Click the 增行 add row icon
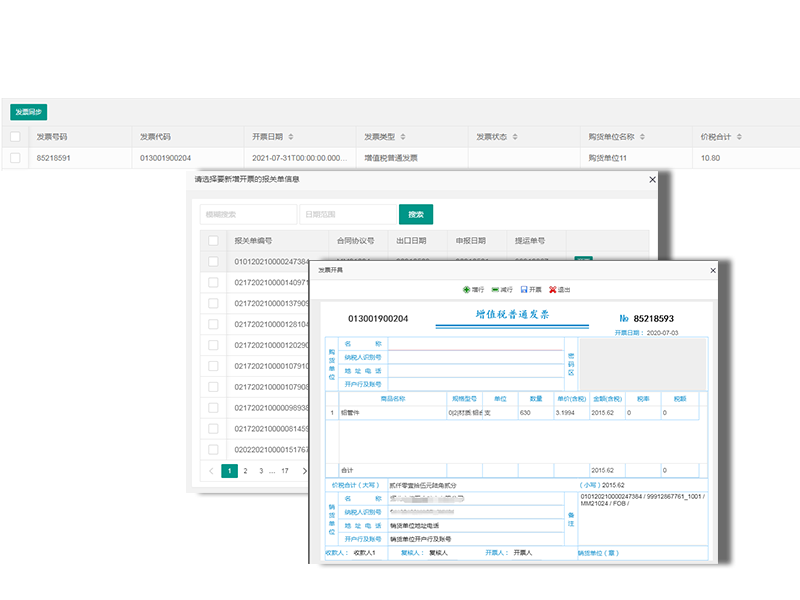800x600 pixels. point(466,290)
